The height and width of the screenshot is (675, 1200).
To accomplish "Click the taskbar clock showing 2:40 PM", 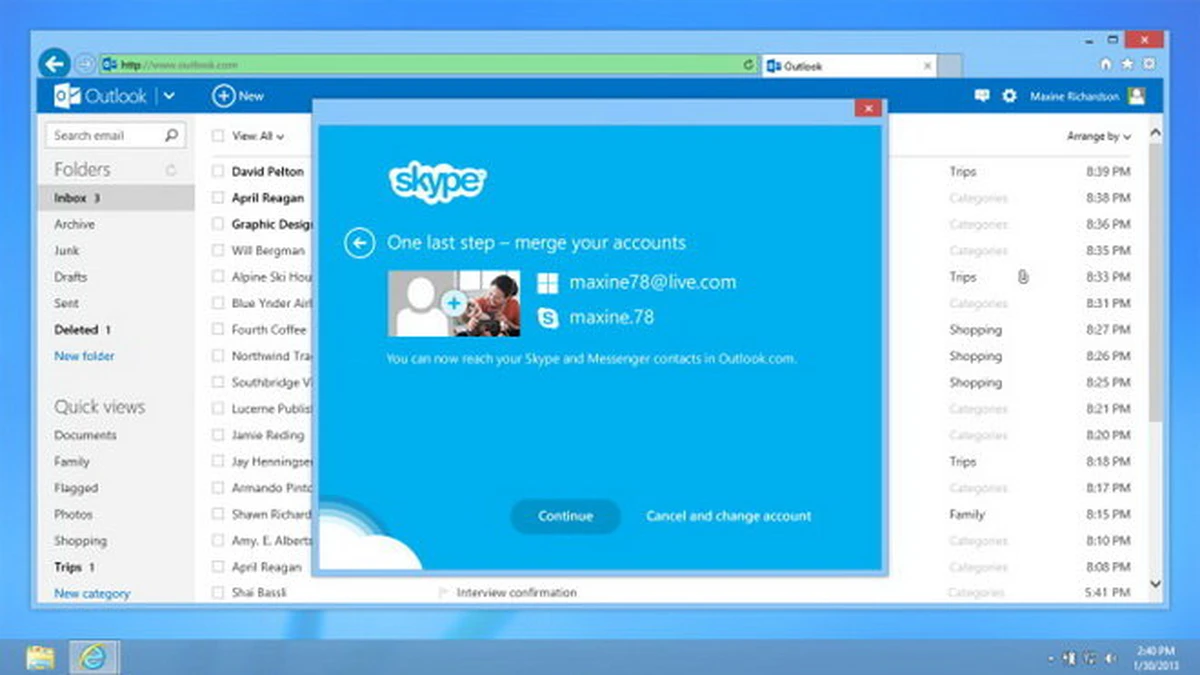I will point(1158,657).
